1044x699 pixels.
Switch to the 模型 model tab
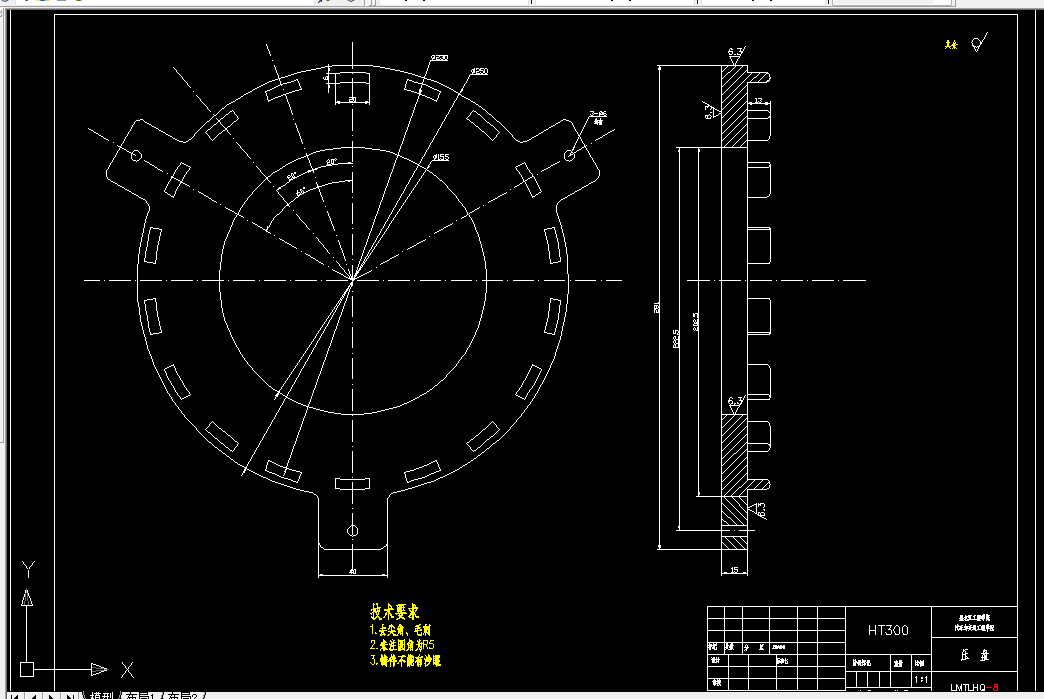click(102, 695)
